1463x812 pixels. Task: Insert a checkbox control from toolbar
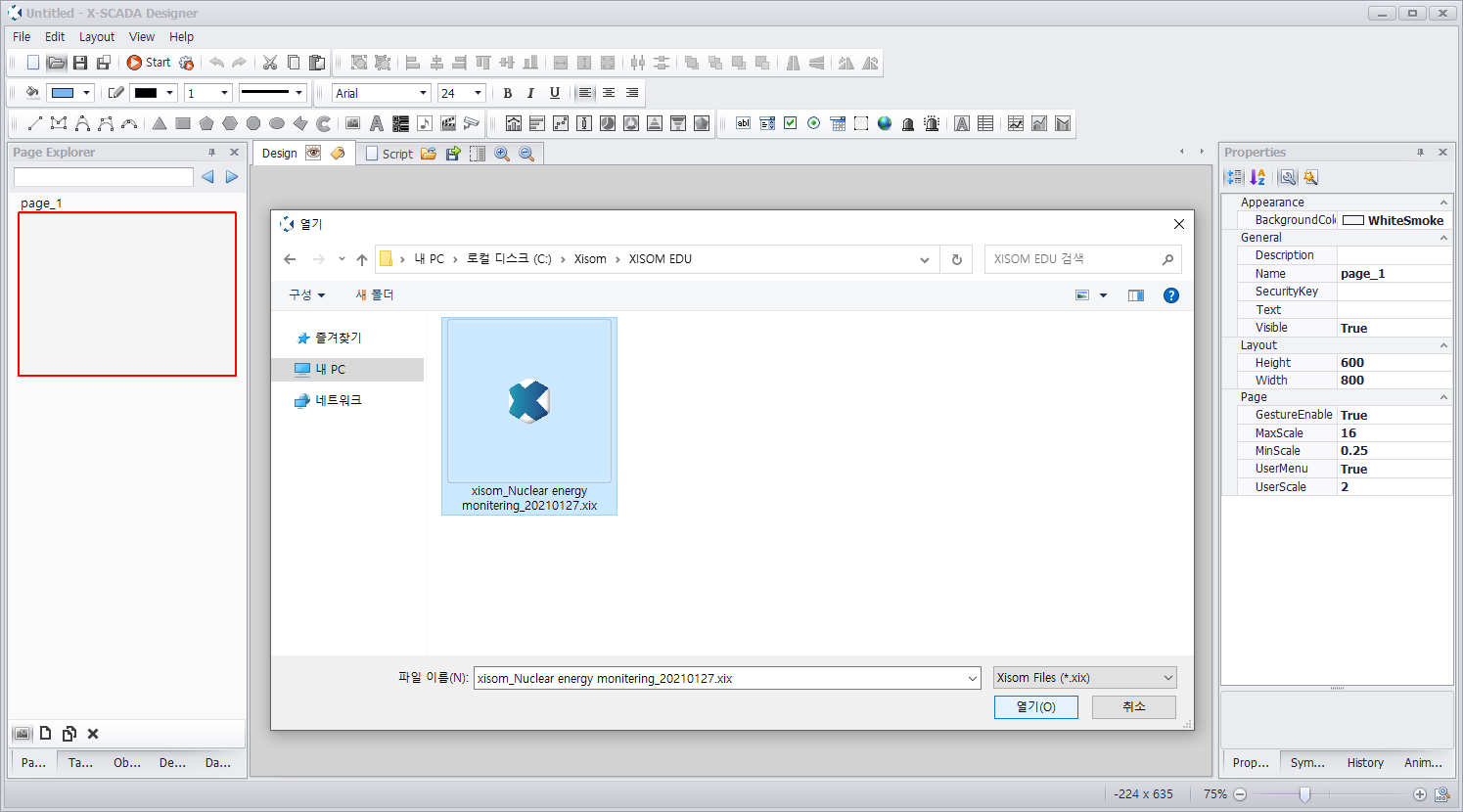click(791, 123)
